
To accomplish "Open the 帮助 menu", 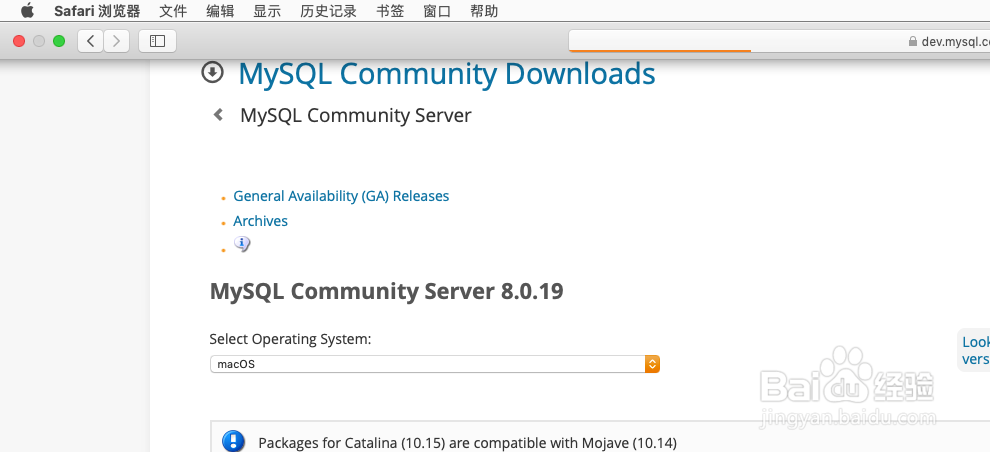I will [484, 11].
